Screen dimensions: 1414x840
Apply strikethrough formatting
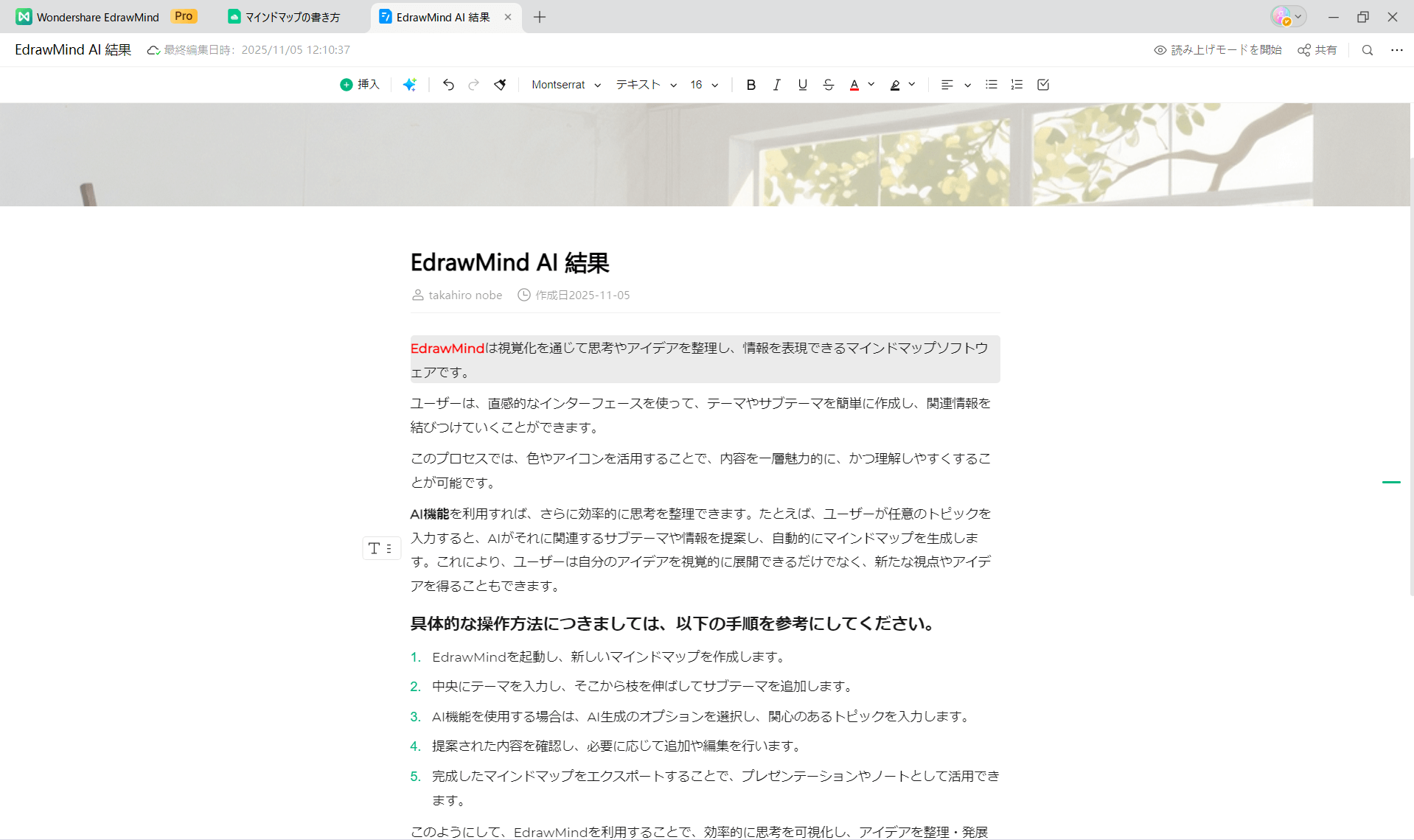[x=828, y=84]
